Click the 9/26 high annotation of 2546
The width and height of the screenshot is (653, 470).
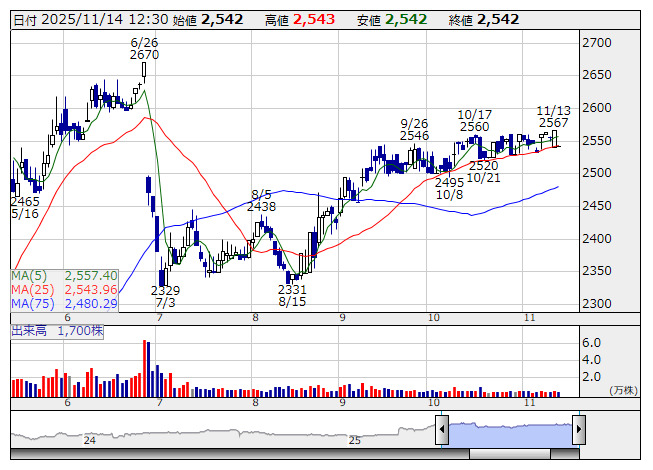click(414, 129)
